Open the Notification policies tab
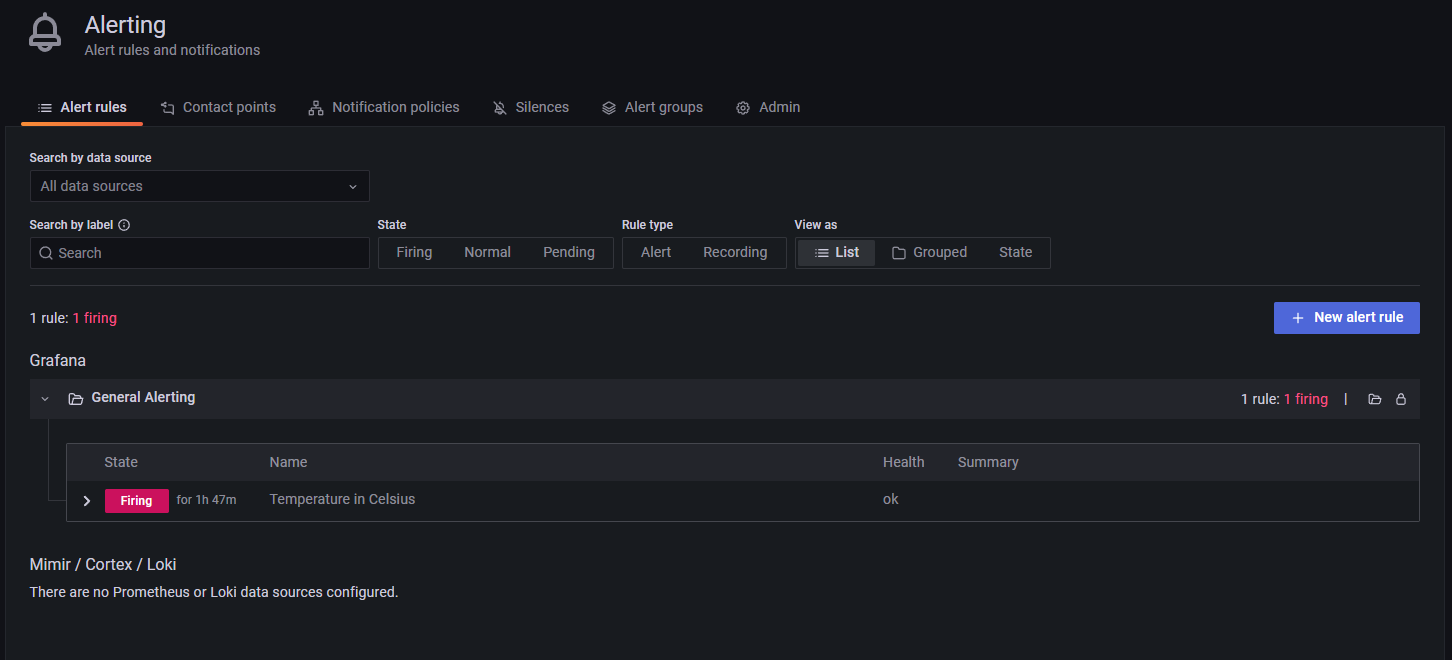The width and height of the screenshot is (1452, 660). [x=384, y=107]
